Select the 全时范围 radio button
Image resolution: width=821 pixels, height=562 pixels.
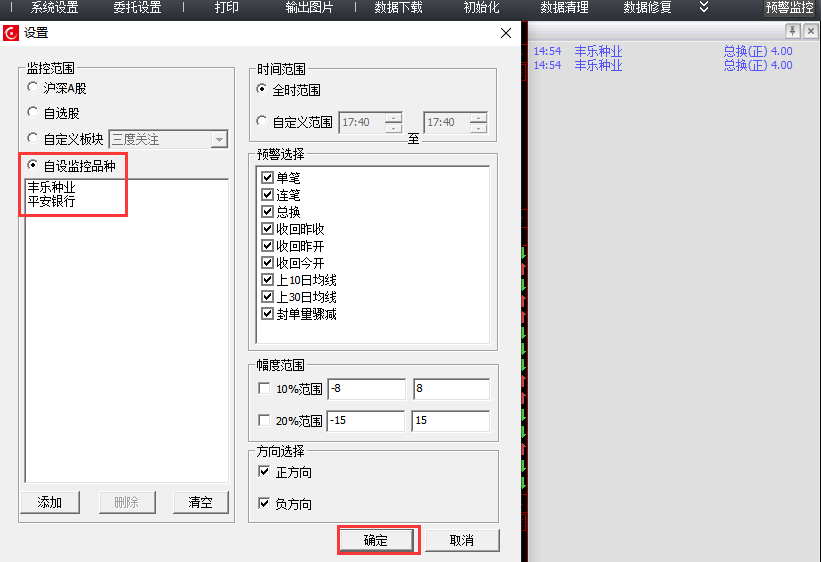[x=261, y=89]
